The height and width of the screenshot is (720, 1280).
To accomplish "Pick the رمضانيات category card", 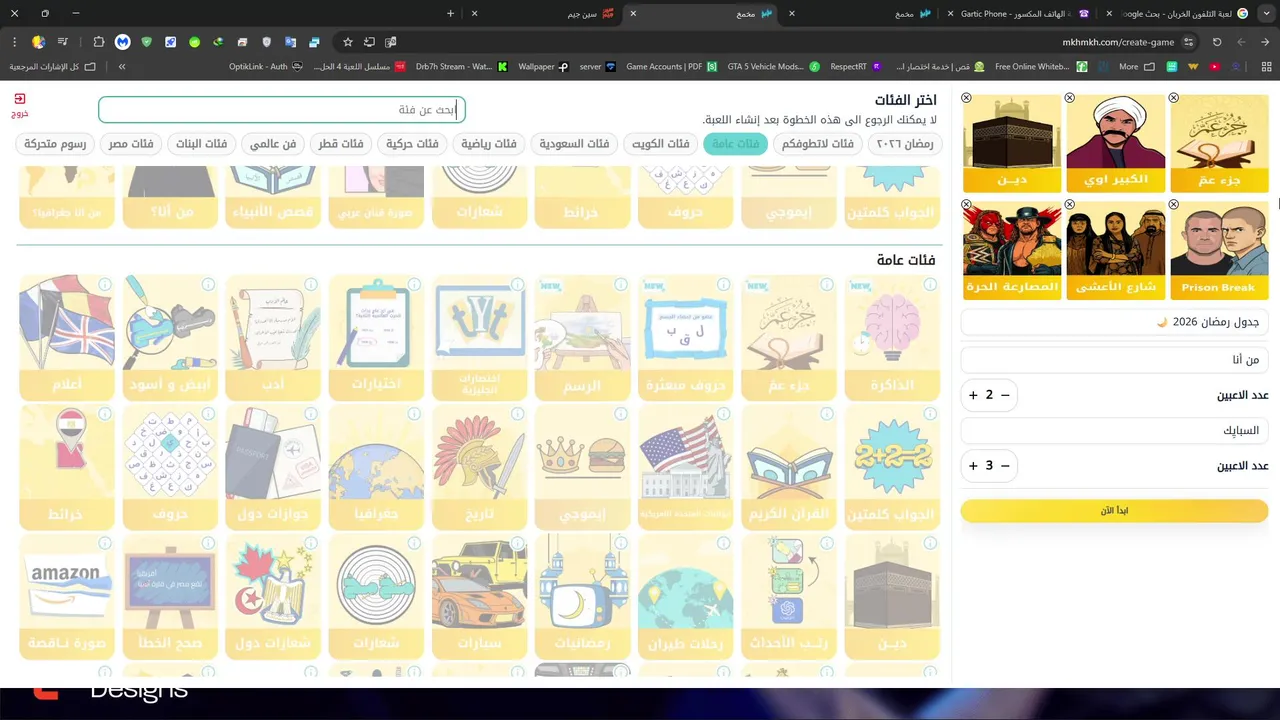I will tap(582, 596).
